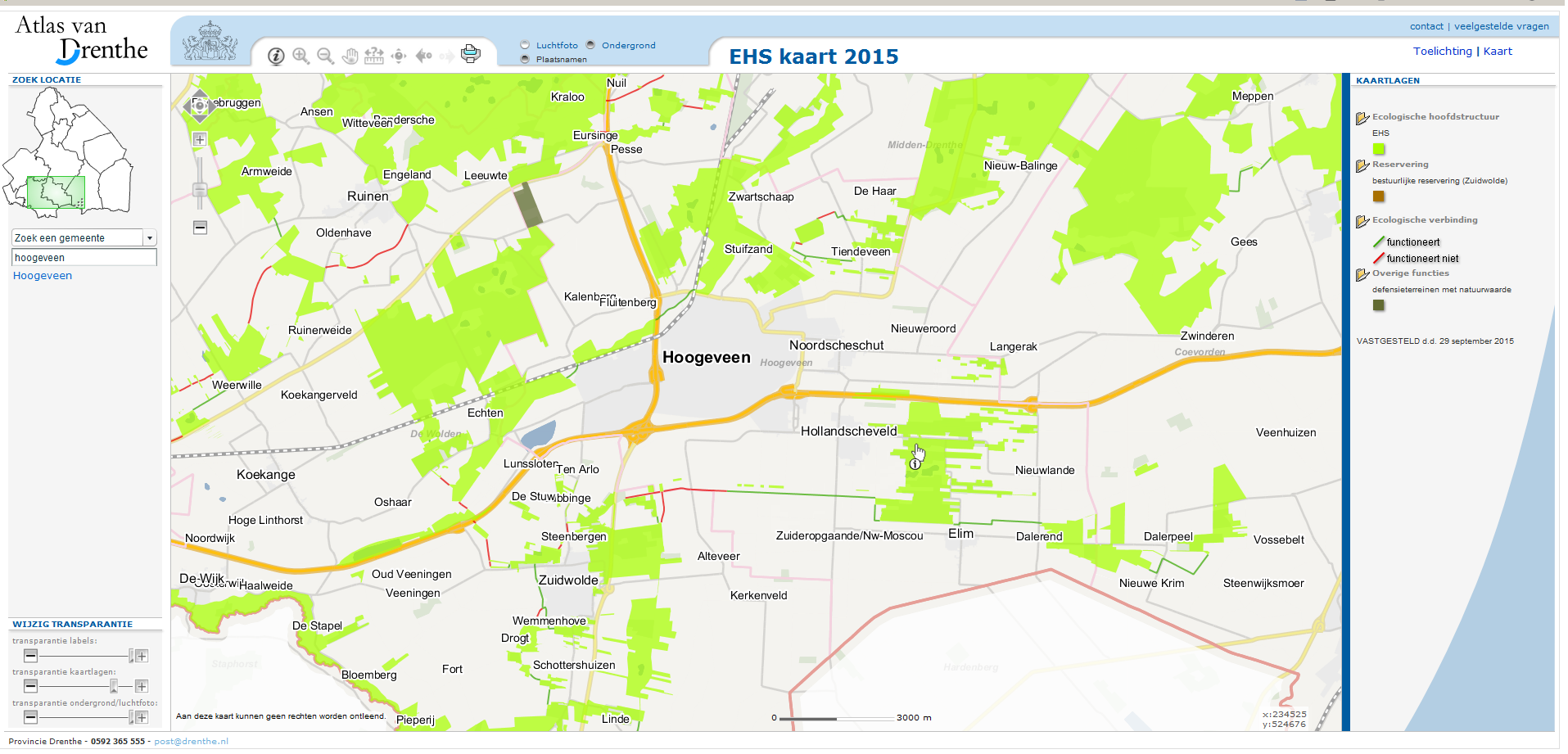
Task: Choose the measure distance ruler tool
Action: pos(374,56)
